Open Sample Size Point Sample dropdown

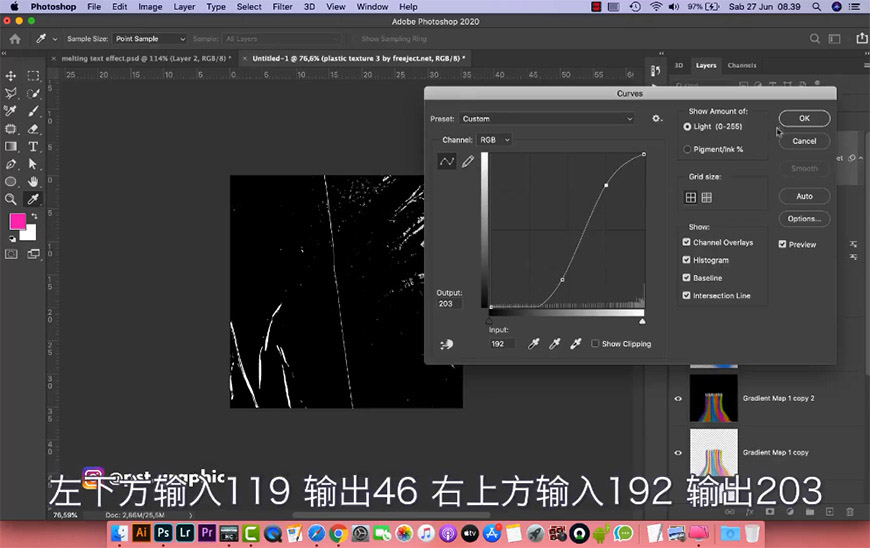150,39
